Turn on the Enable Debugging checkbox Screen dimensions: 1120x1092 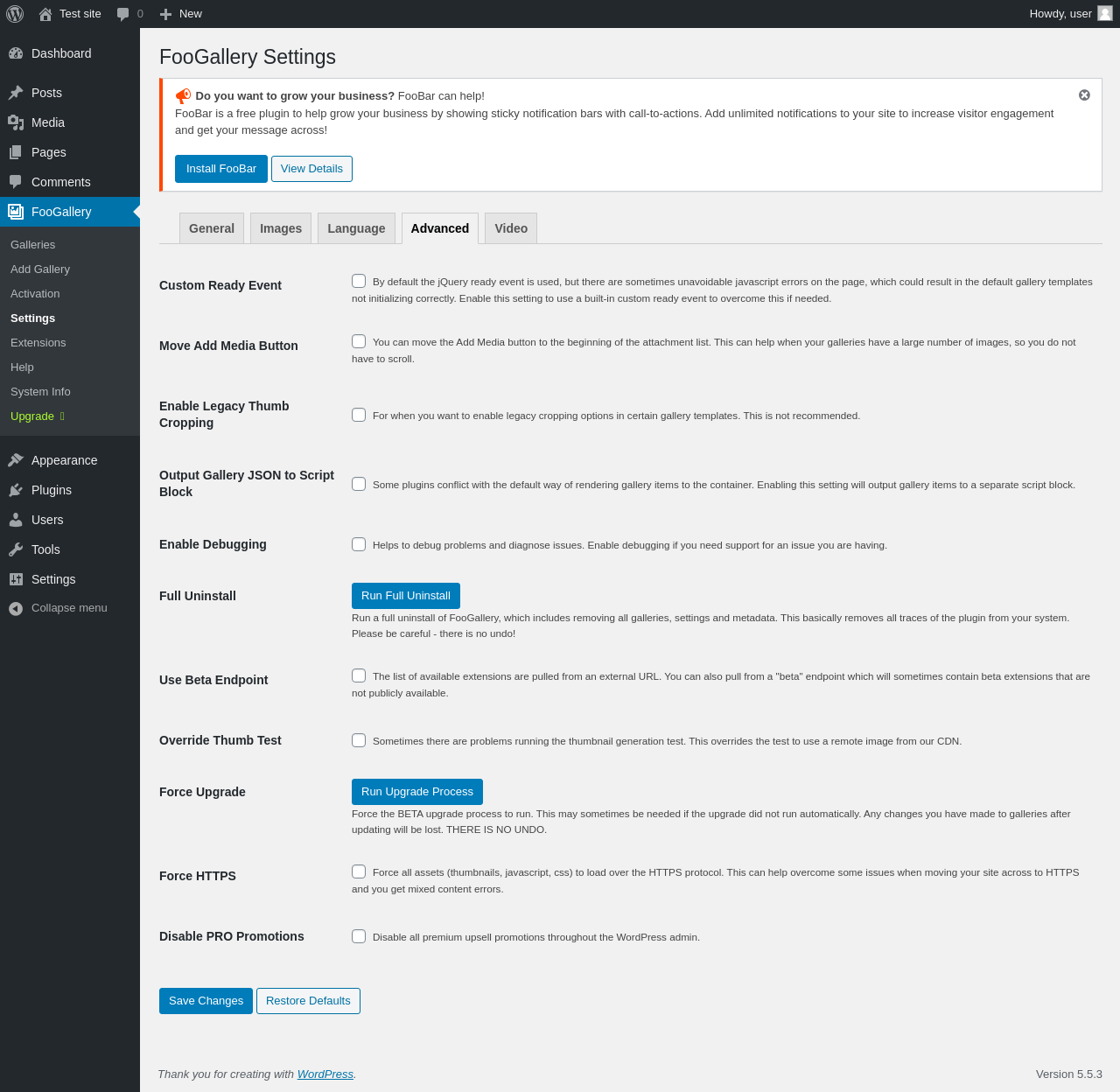[x=359, y=544]
